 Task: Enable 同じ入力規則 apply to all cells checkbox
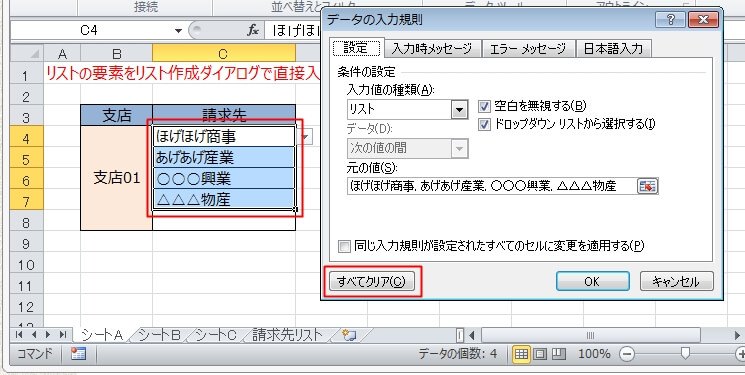(x=344, y=246)
